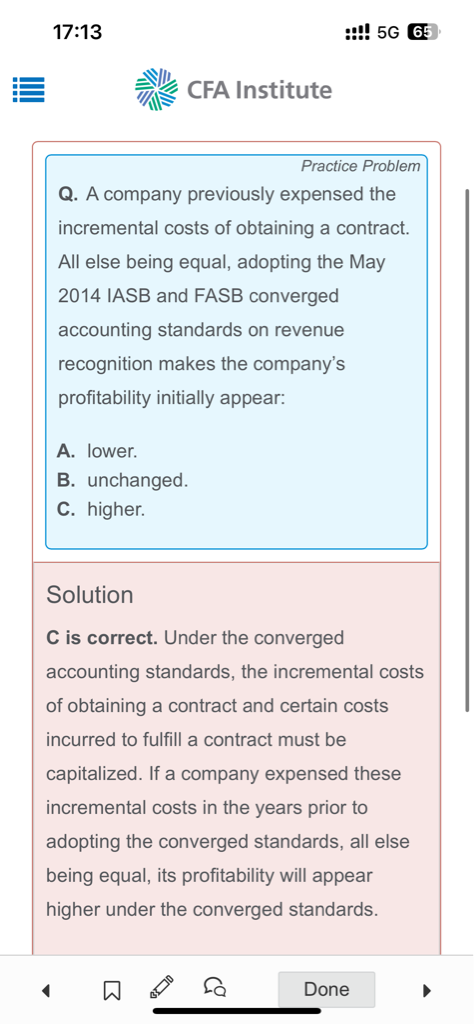
Task: Select answer B. unchanged.
Action: tap(123, 480)
